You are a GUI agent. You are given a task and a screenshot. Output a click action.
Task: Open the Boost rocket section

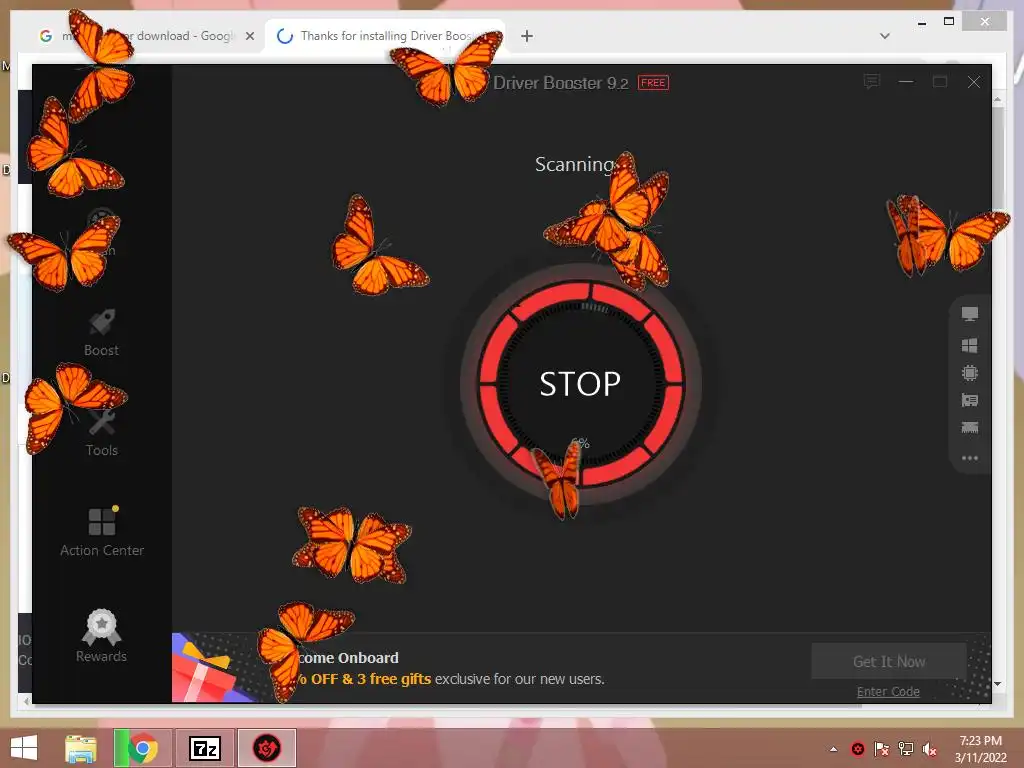(x=101, y=334)
